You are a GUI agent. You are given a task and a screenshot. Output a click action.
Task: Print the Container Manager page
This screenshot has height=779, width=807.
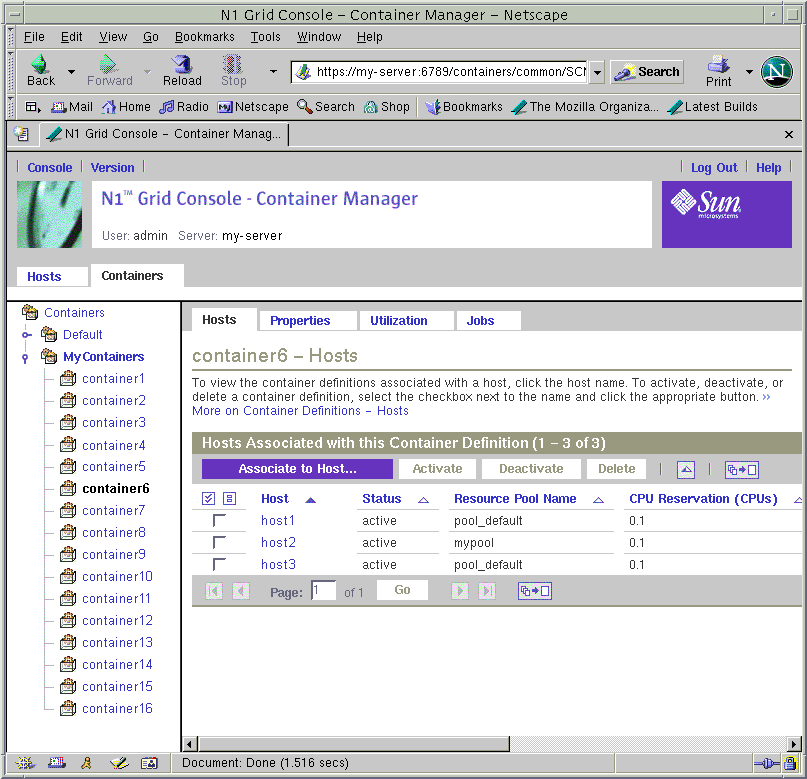pos(717,70)
